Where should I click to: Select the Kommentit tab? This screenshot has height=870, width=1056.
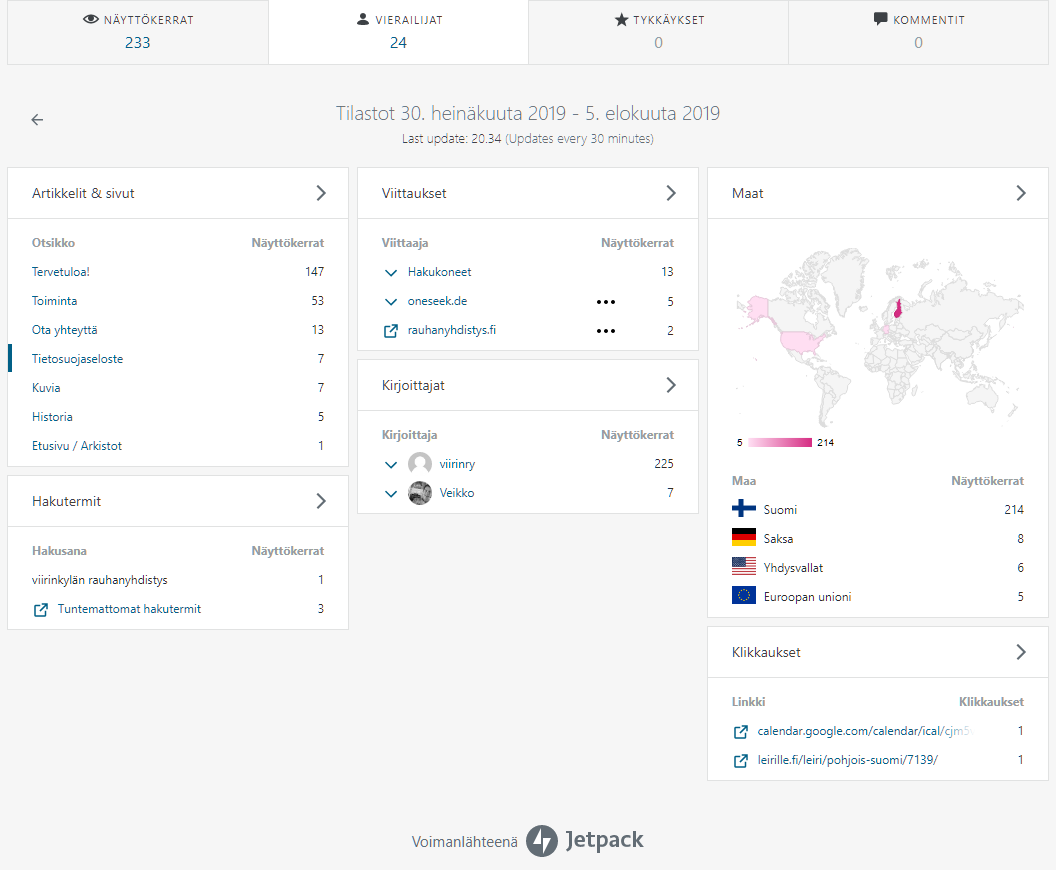point(919,32)
